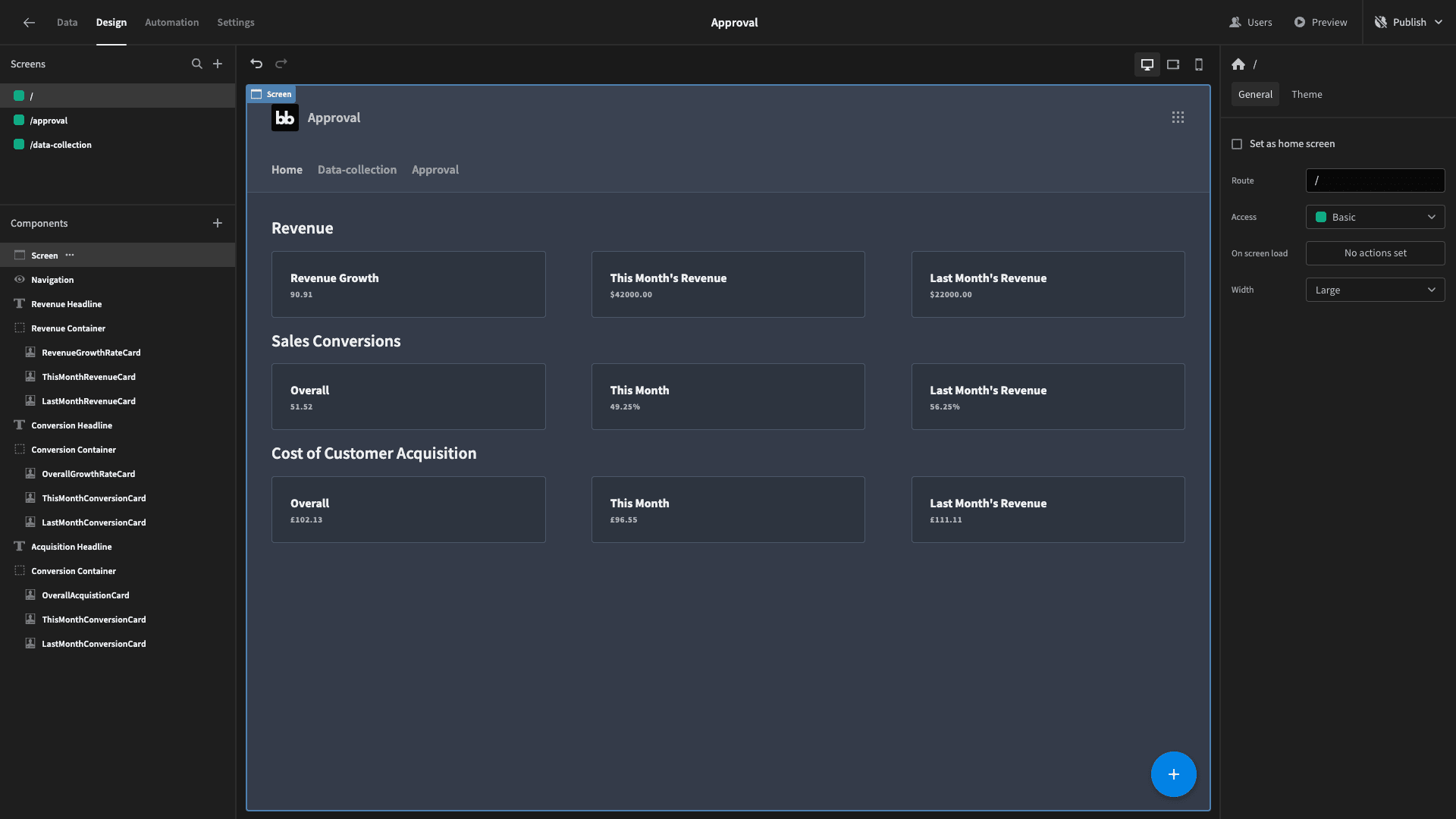
Task: Open Screen component ellipsis menu
Action: click(70, 255)
